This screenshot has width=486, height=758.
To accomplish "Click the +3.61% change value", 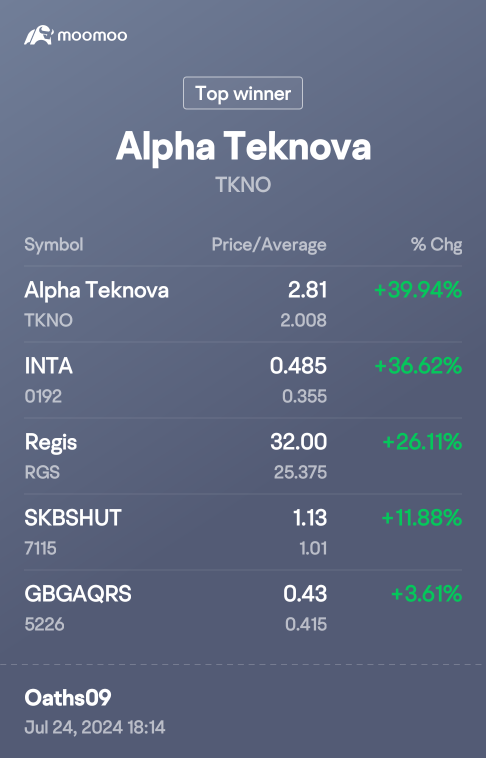I will pos(427,594).
